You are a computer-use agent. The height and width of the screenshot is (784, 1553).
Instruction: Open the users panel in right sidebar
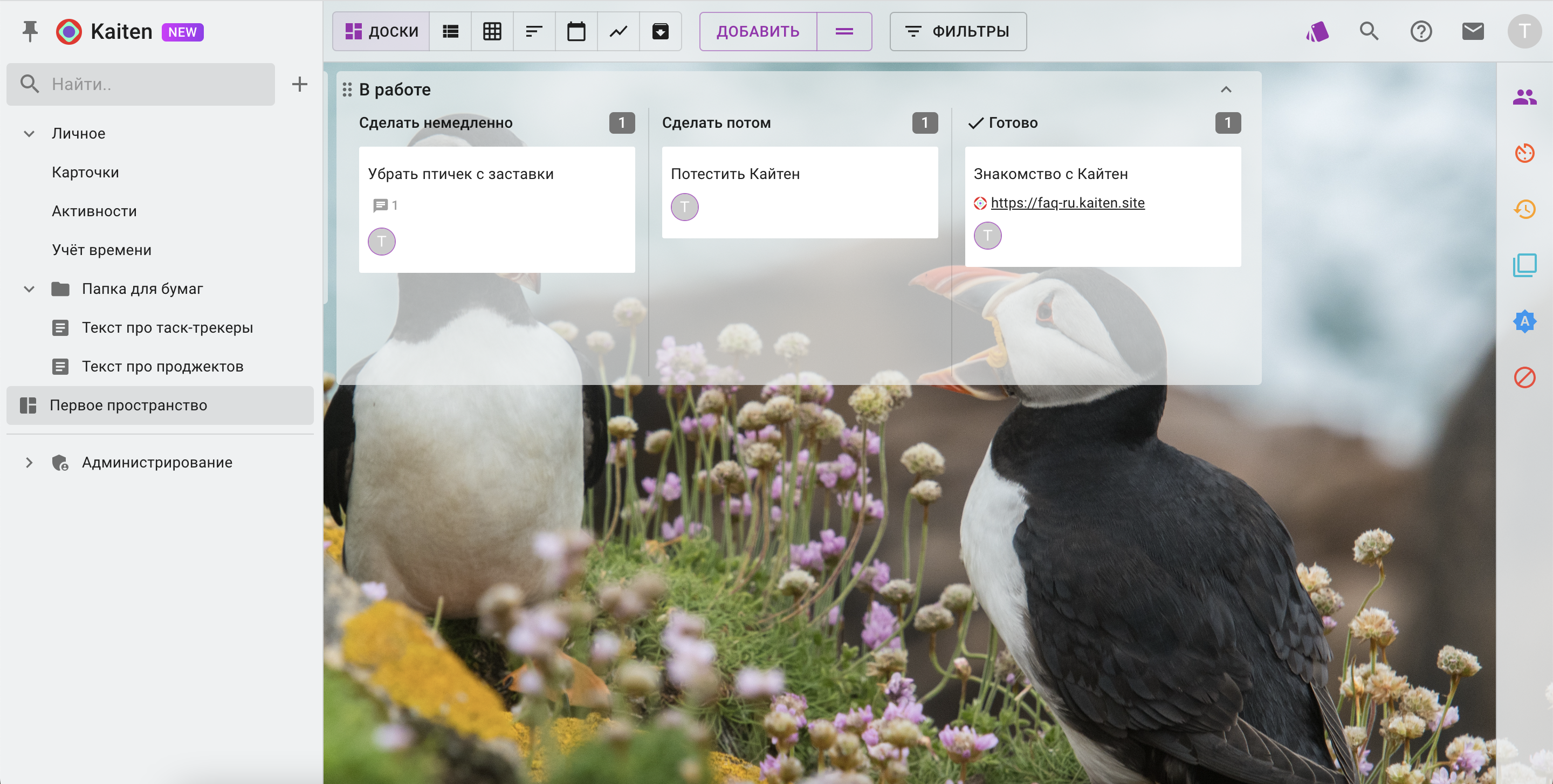coord(1524,97)
